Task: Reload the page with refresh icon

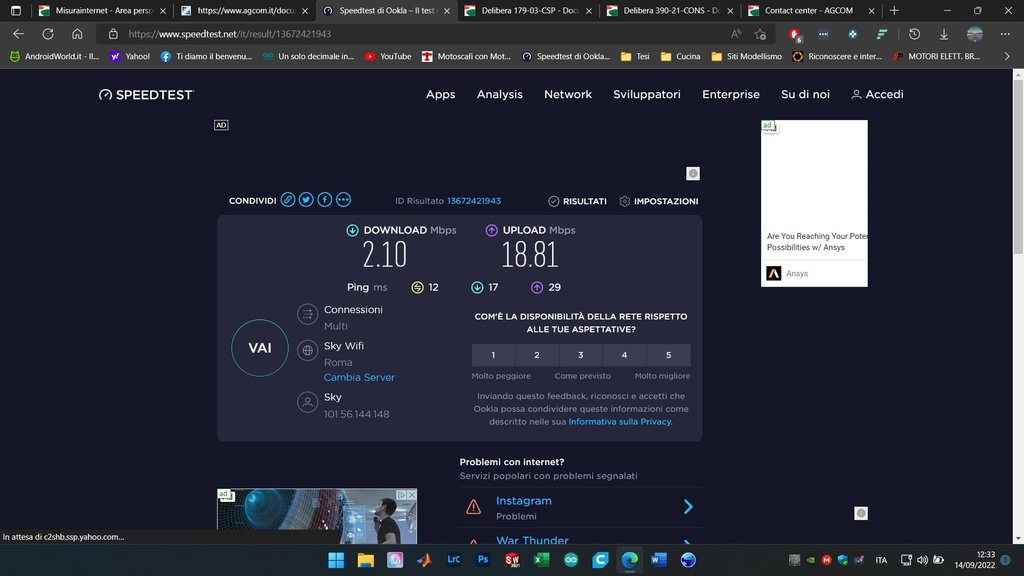Action: [48, 34]
